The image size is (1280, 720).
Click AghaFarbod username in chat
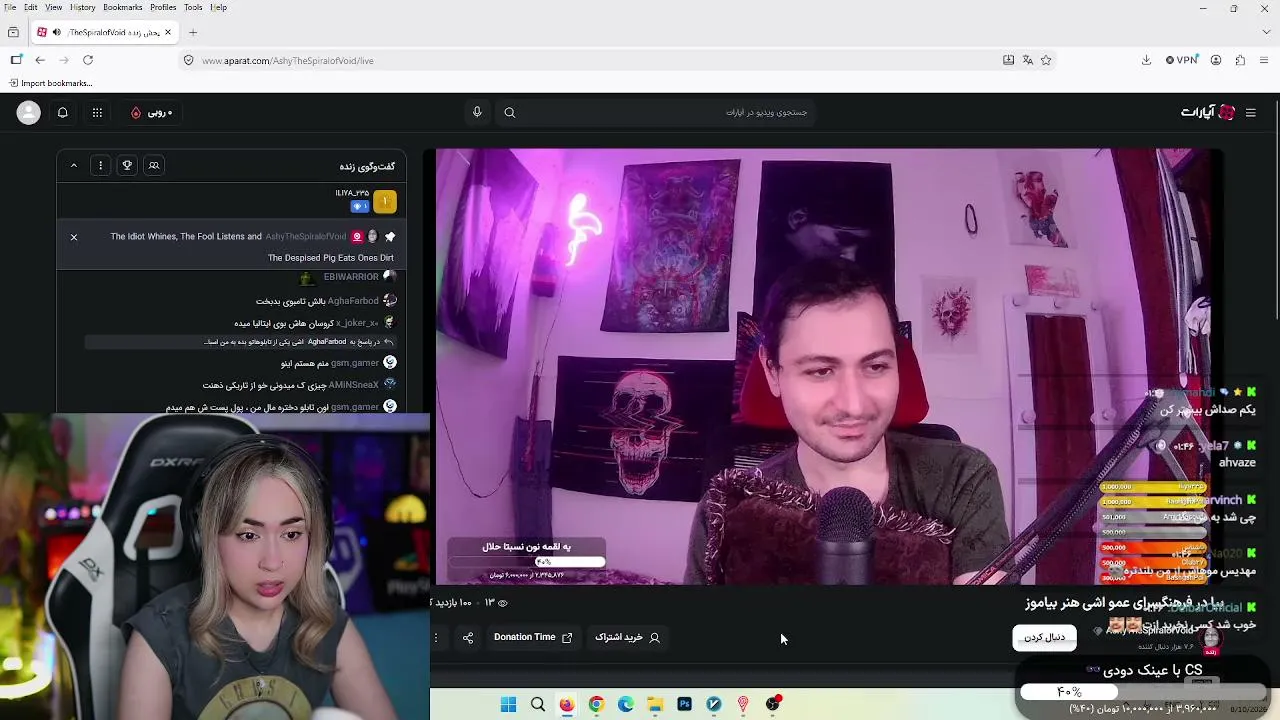tap(353, 301)
